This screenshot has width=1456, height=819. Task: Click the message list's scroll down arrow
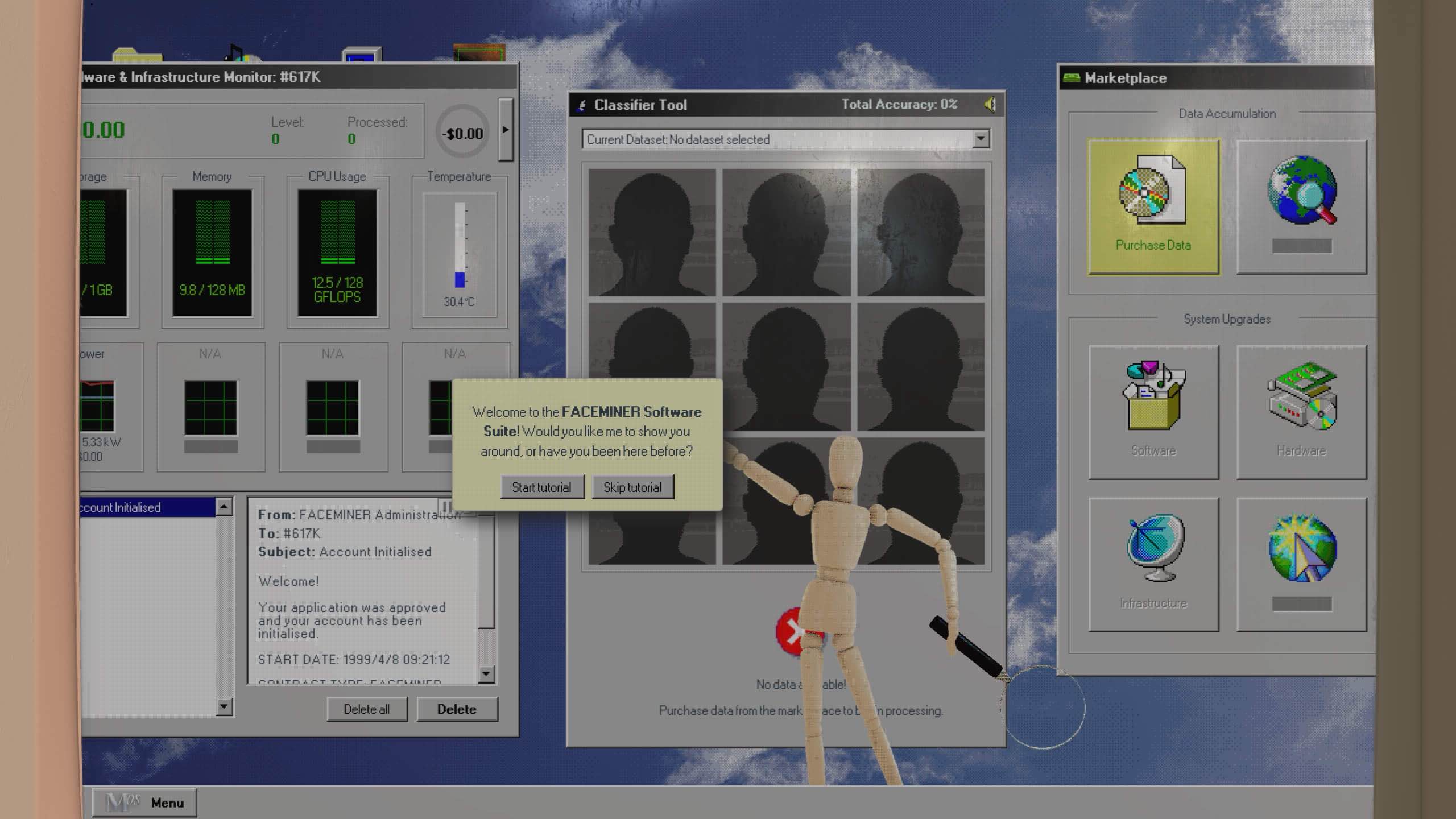224,706
